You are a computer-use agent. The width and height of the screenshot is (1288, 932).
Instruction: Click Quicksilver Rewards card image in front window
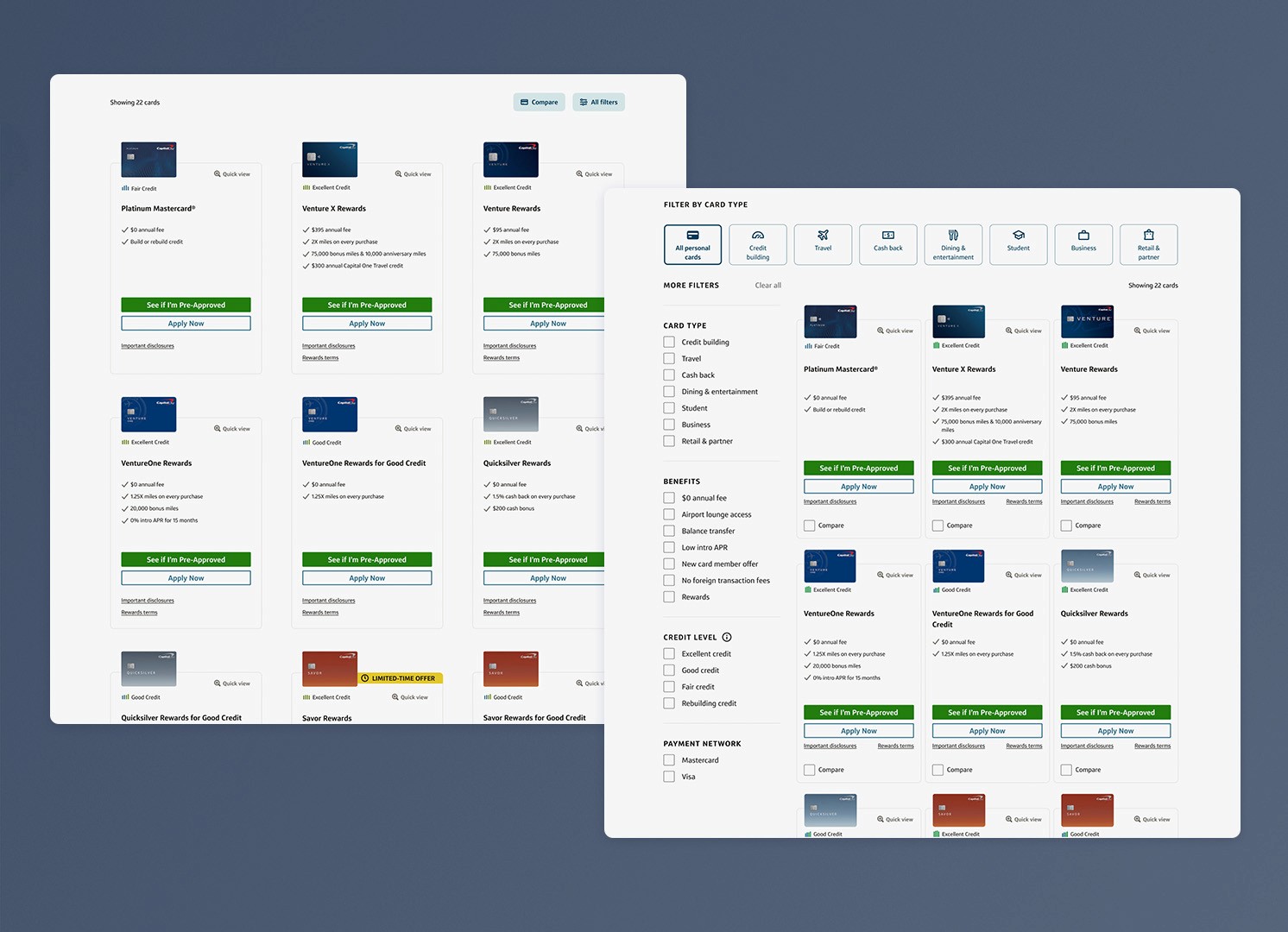1087,565
